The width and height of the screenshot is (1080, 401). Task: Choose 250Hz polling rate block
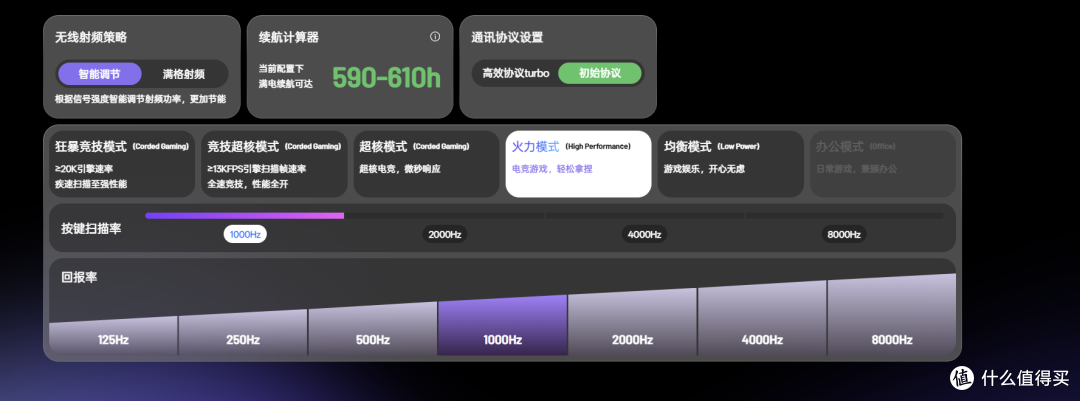243,333
